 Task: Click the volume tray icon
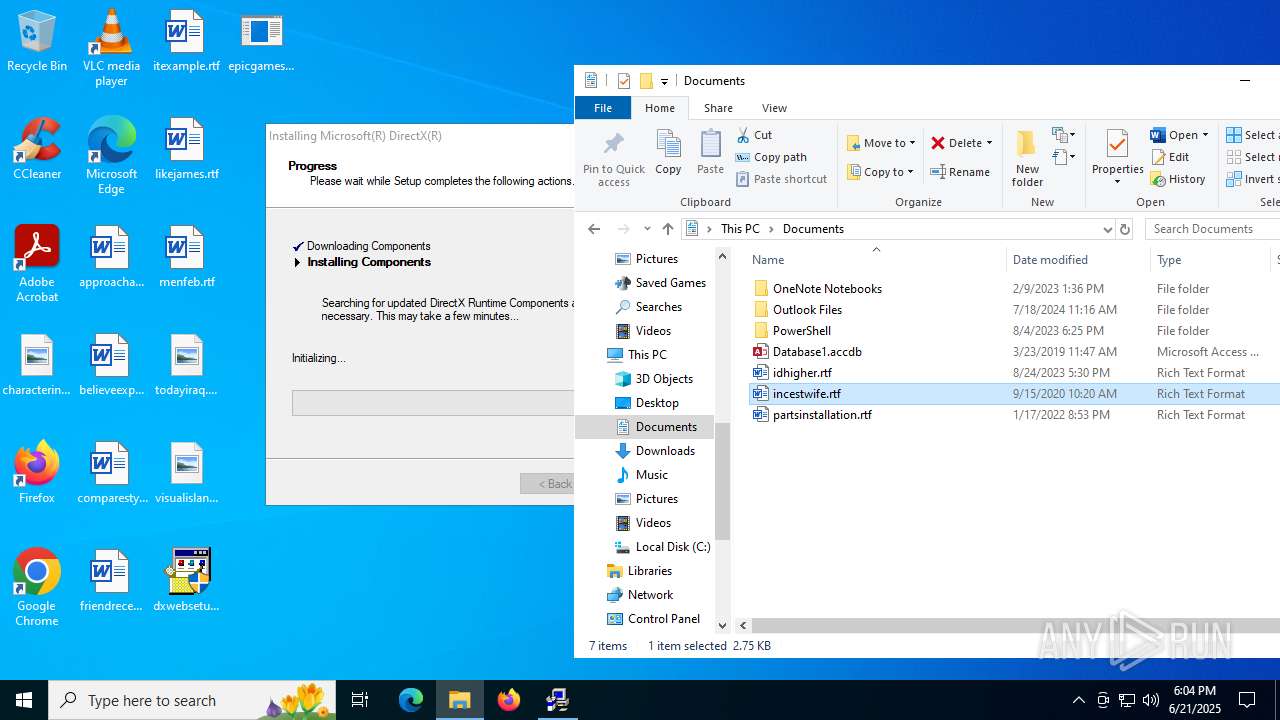click(1151, 700)
